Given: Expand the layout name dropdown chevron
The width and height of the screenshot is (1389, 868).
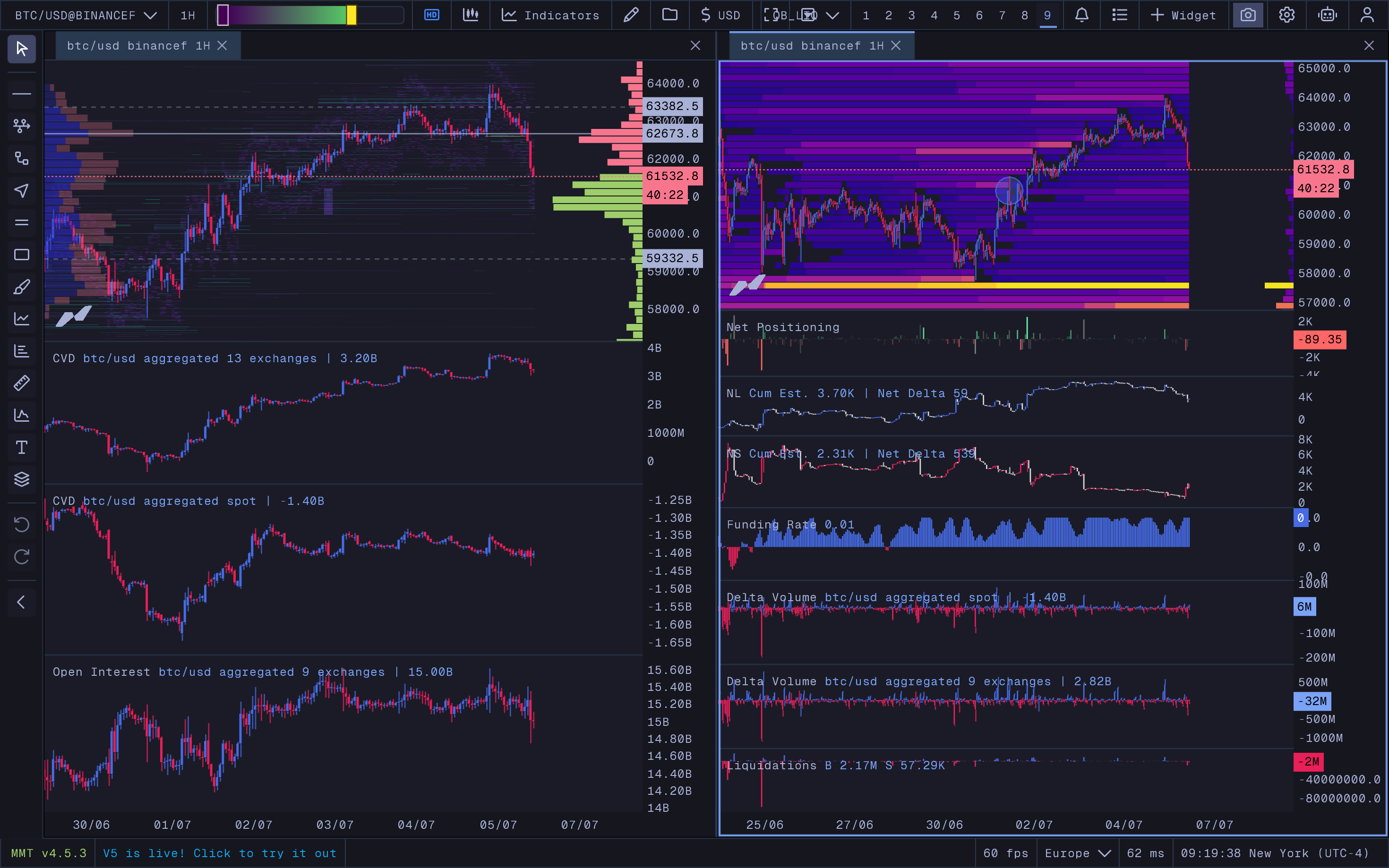Looking at the screenshot, I should point(832,16).
